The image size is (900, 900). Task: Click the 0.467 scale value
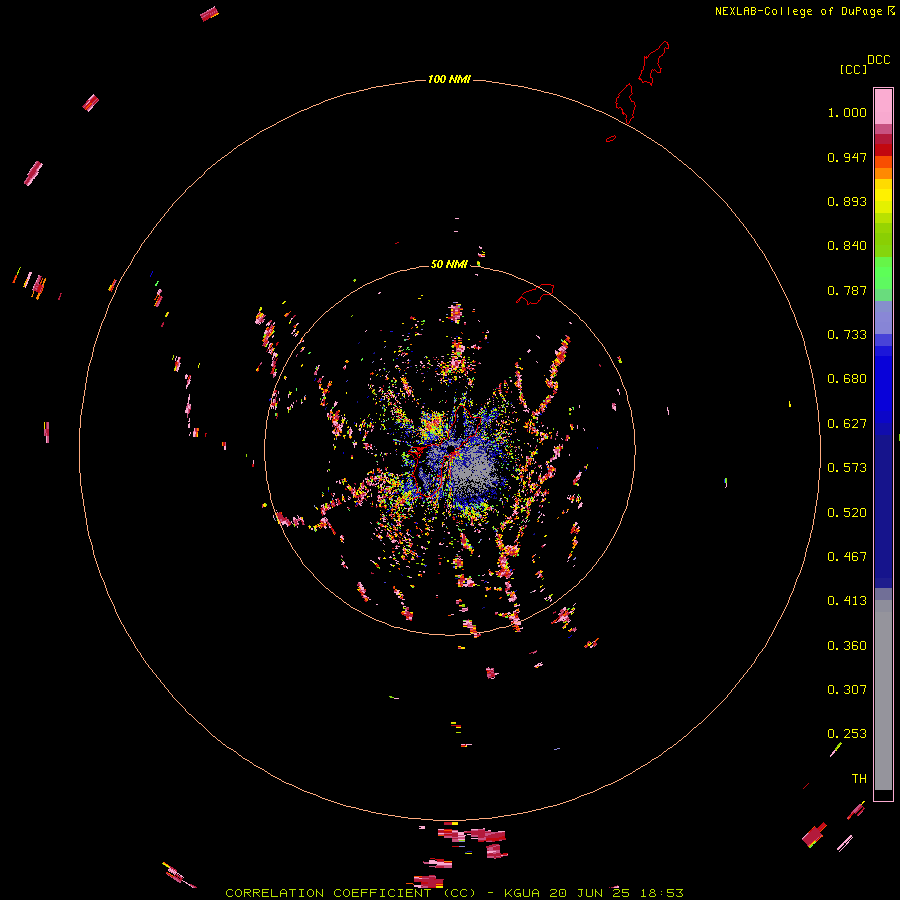point(847,557)
